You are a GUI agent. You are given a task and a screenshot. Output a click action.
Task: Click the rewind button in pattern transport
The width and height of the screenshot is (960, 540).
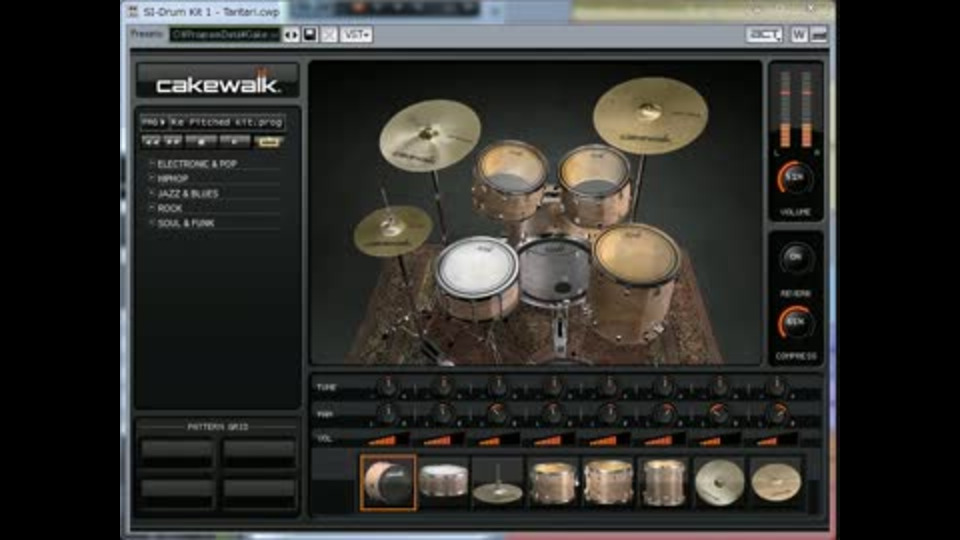click(151, 141)
